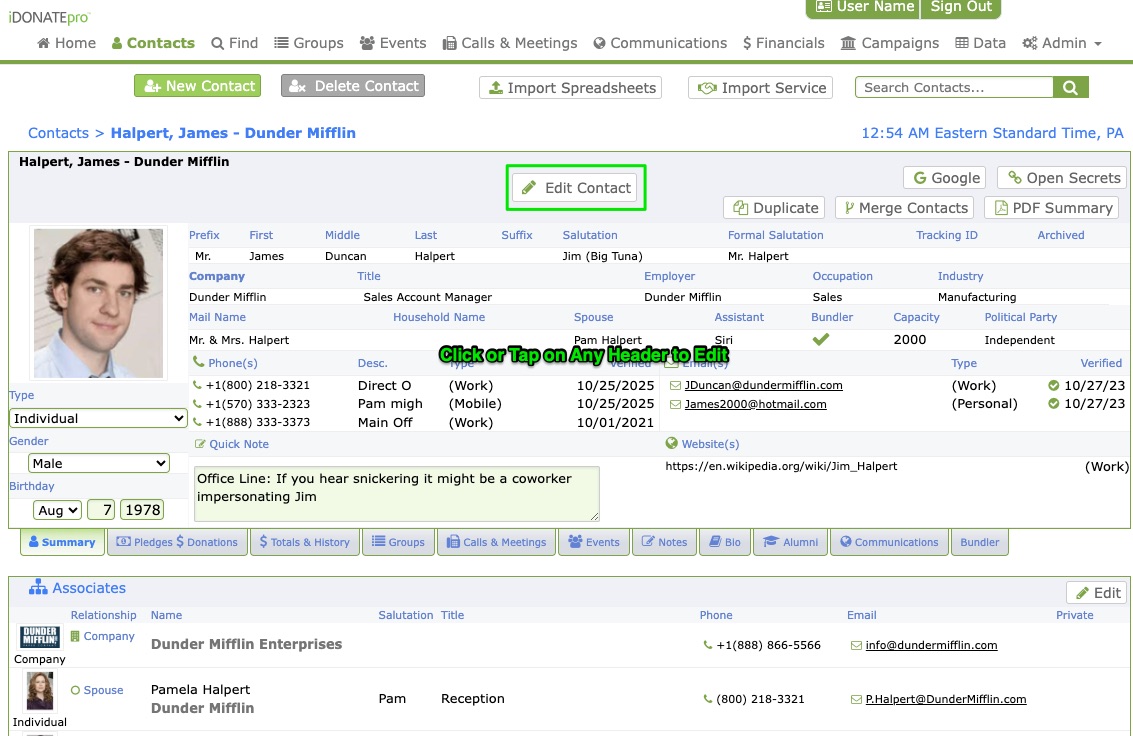The height and width of the screenshot is (736, 1133).
Task: Click Open Secrets button
Action: point(1062,178)
